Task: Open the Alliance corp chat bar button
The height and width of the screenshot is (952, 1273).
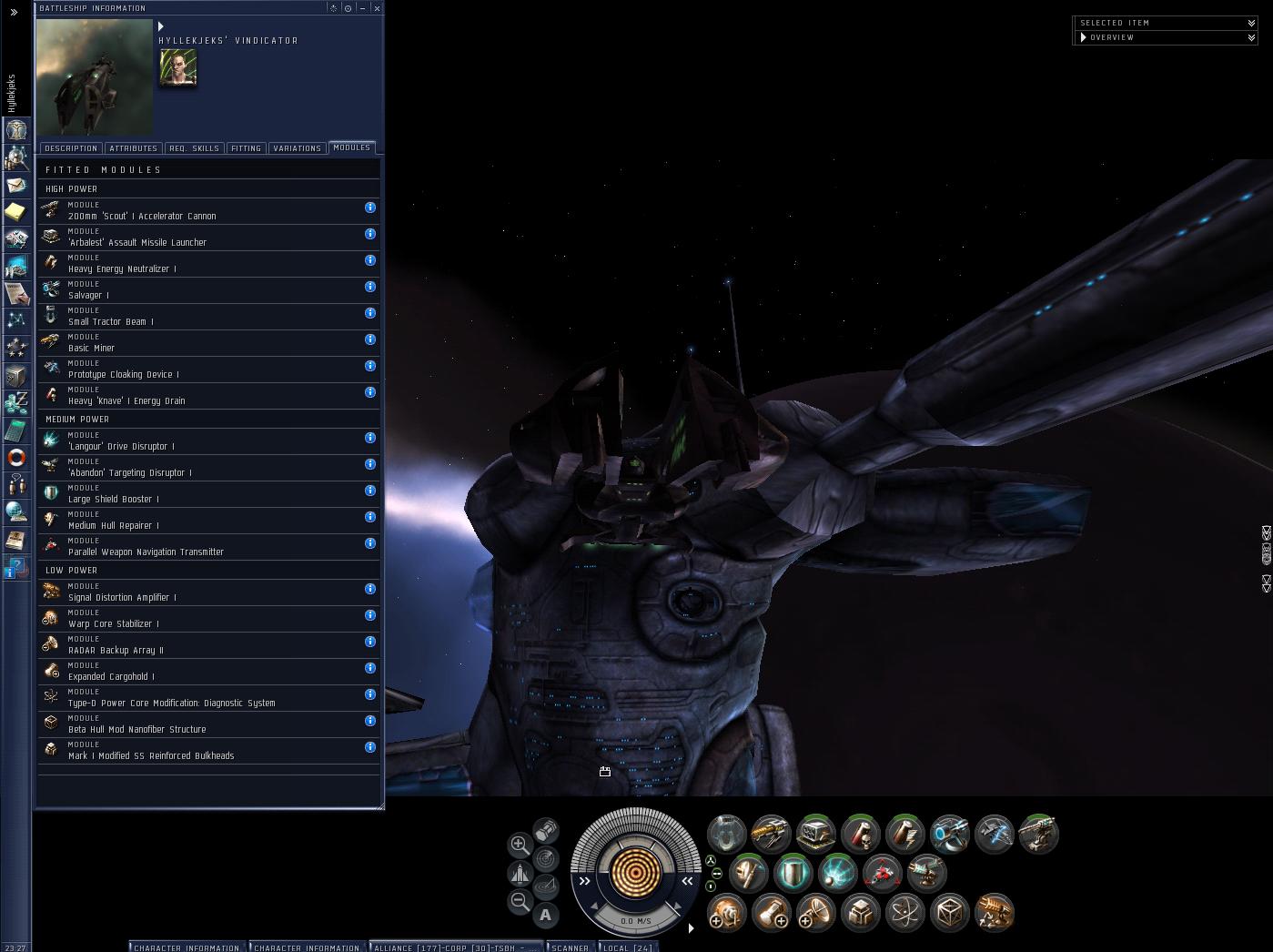Action: [458, 947]
